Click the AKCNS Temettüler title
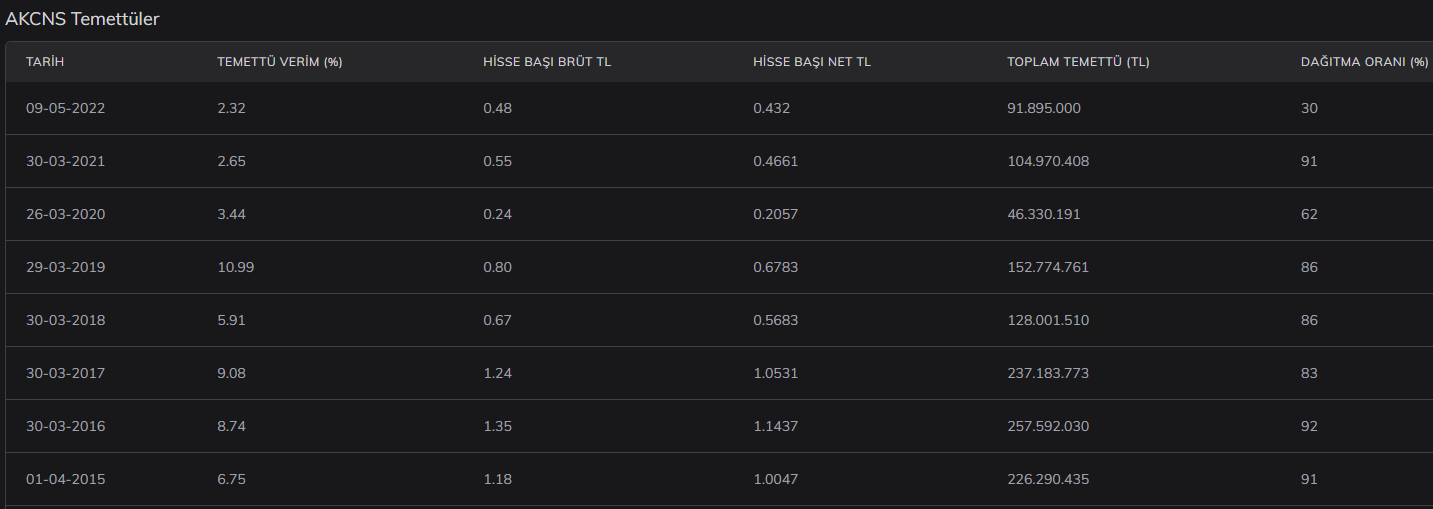 pyautogui.click(x=82, y=19)
